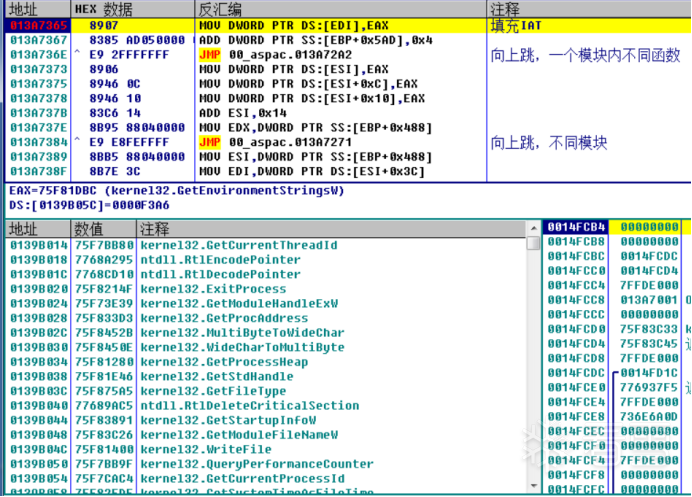Viewport: 692px width, 497px height.
Task: Select the ADD DWORD PTR SS:[EBP+0x5AD],0x4 instruction
Action: (x=316, y=40)
